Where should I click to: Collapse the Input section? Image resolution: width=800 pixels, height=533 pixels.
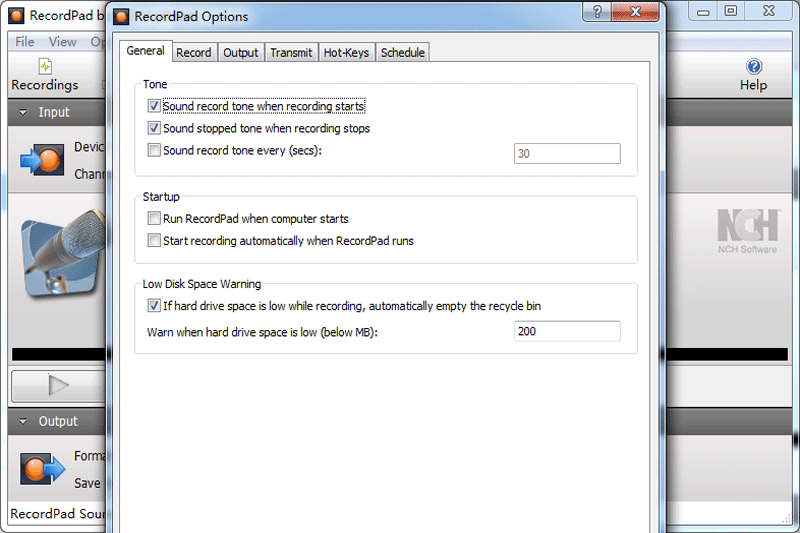tap(23, 112)
